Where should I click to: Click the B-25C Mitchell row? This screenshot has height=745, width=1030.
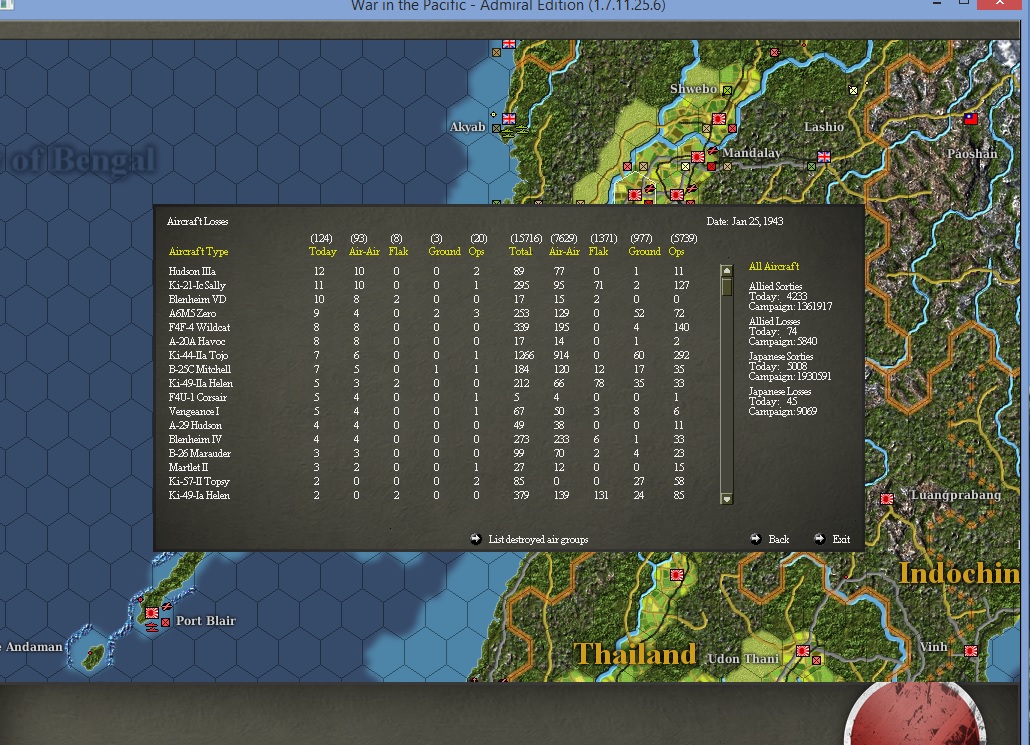pyautogui.click(x=427, y=369)
